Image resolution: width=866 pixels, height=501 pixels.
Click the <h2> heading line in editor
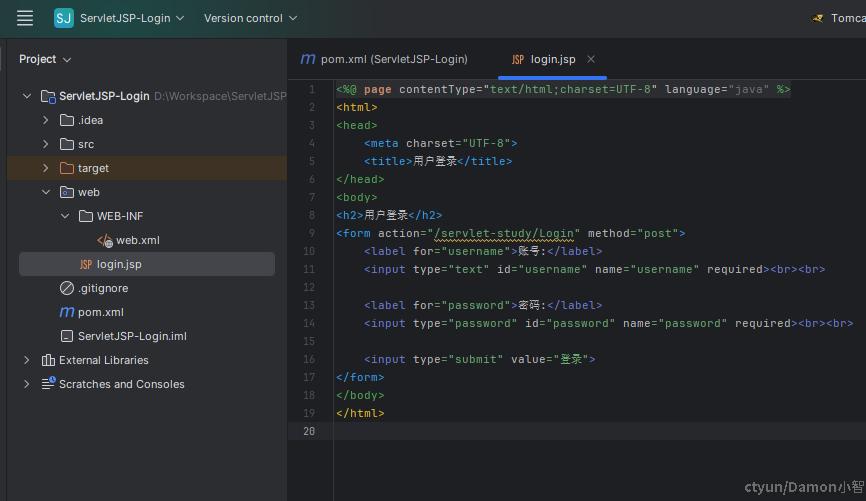click(389, 215)
